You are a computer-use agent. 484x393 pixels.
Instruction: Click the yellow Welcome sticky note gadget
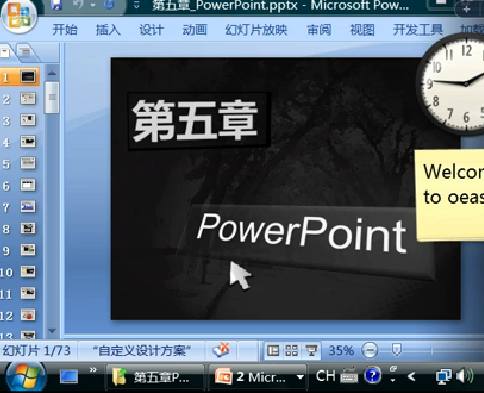pyautogui.click(x=449, y=195)
